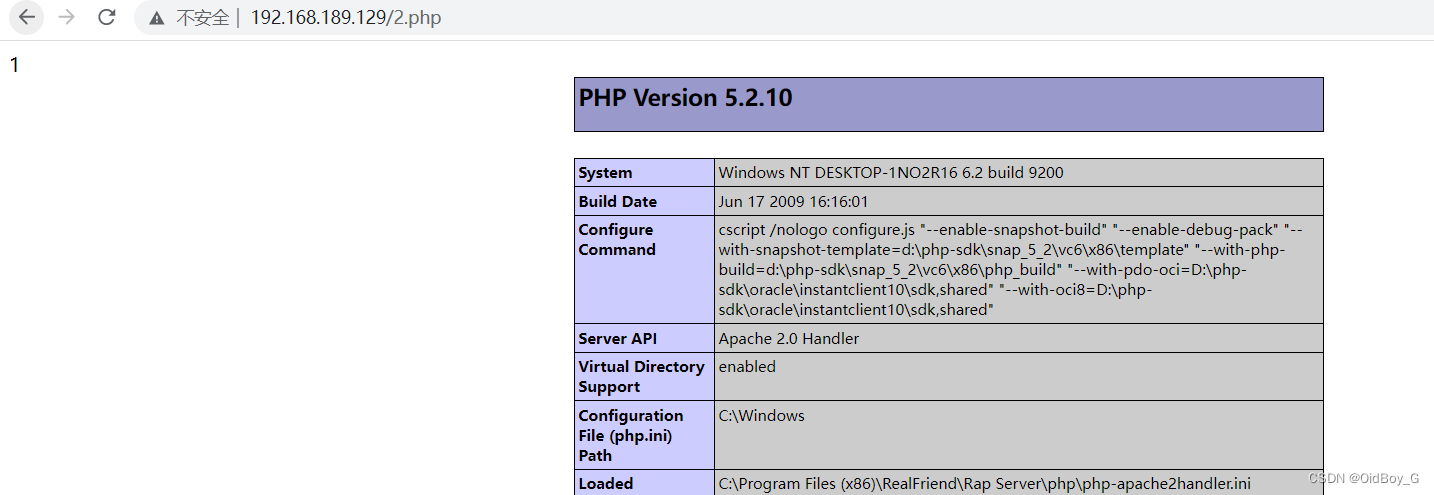Click the 'Configuration File (php.ini) Path' label
Screen dimensions: 1434x495
point(630,435)
